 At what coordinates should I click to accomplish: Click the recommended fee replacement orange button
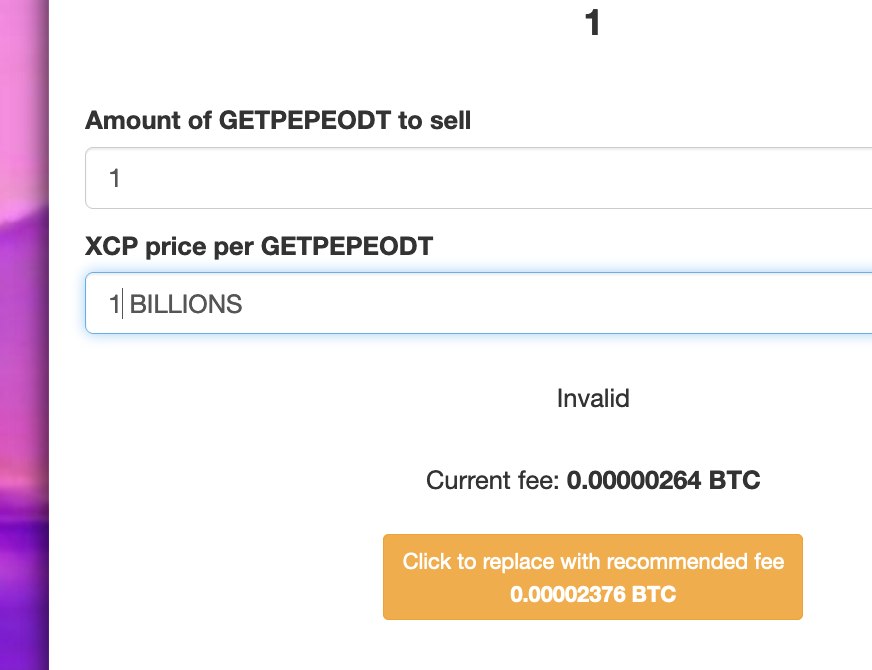(x=593, y=577)
